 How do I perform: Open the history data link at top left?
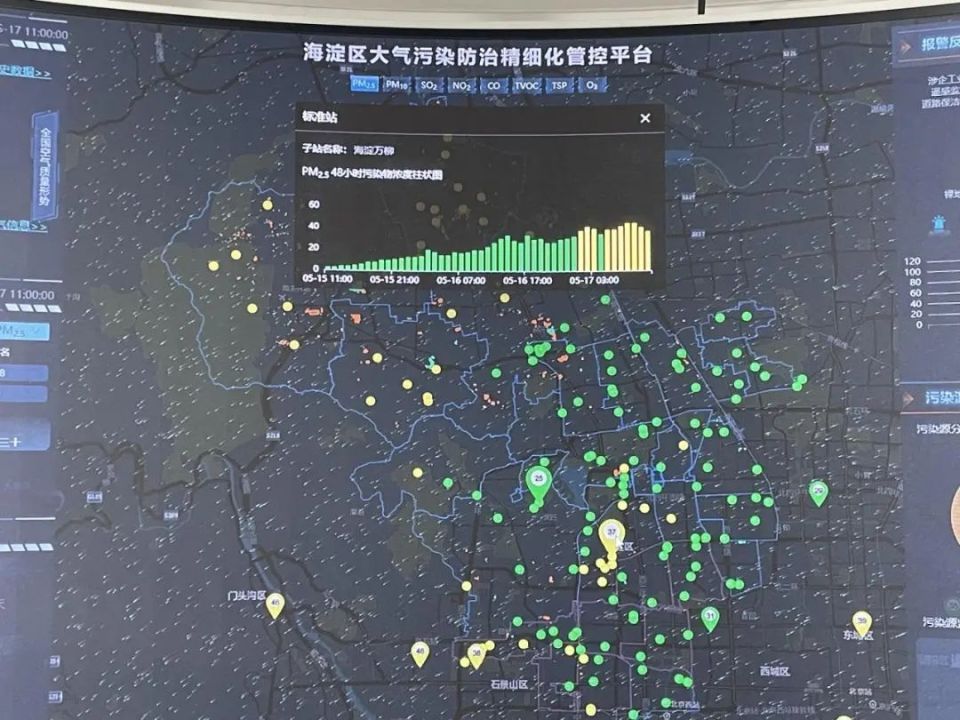coord(24,71)
